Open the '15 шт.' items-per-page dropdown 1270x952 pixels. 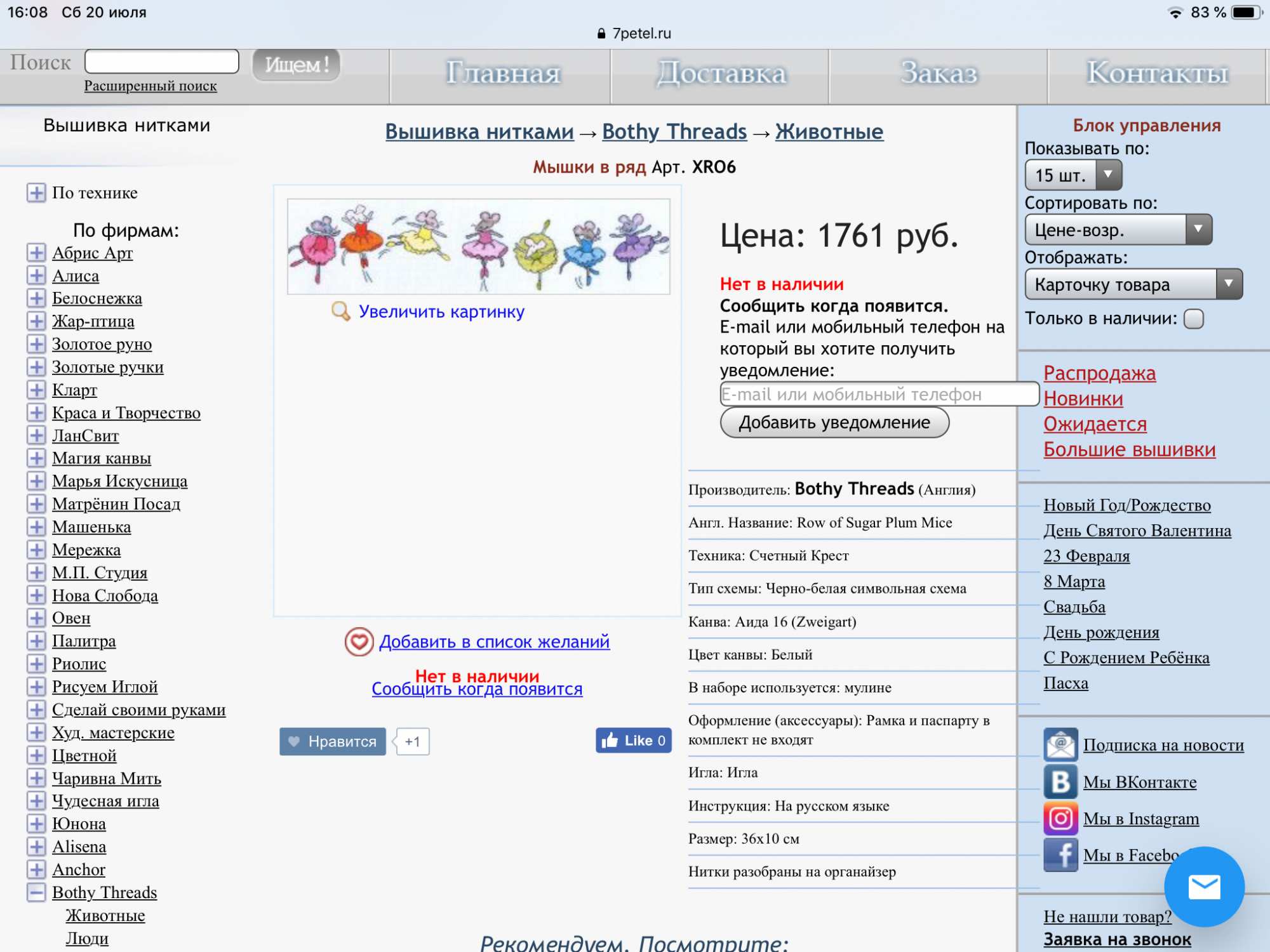(x=1073, y=175)
